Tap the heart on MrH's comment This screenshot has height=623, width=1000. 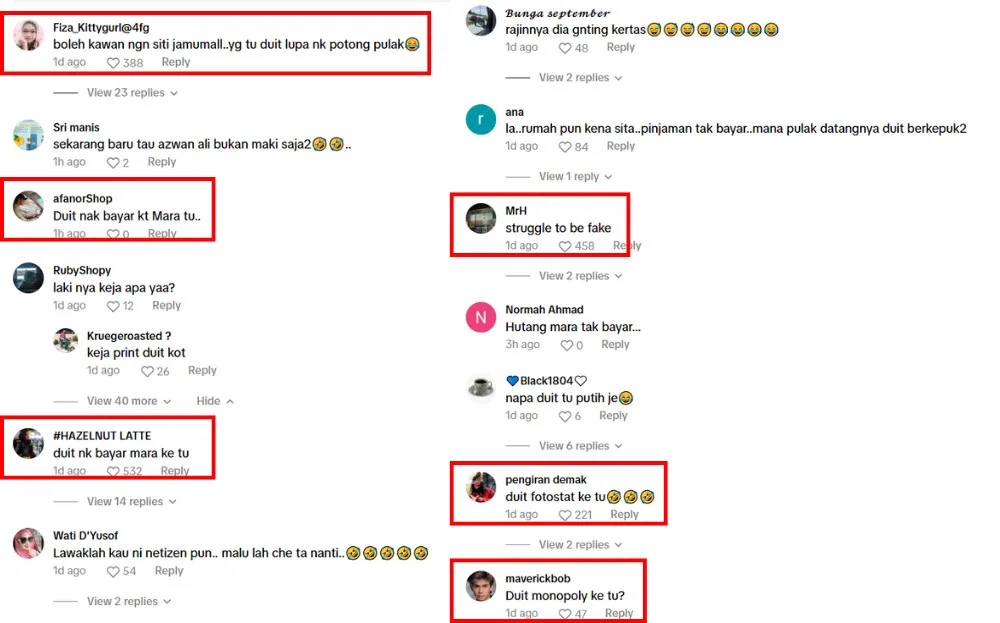[565, 246]
